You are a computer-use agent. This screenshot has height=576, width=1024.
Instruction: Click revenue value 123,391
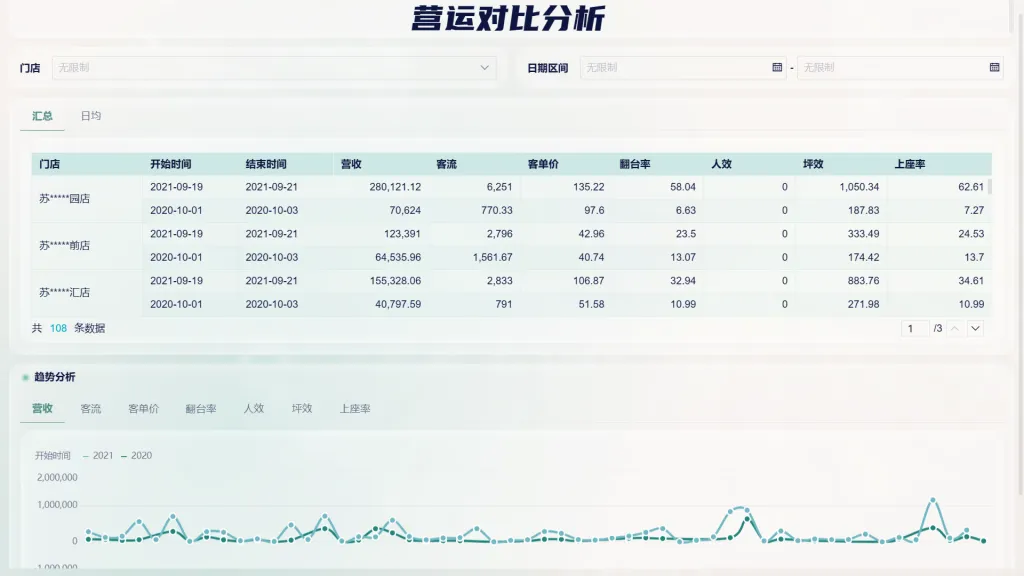coord(402,234)
